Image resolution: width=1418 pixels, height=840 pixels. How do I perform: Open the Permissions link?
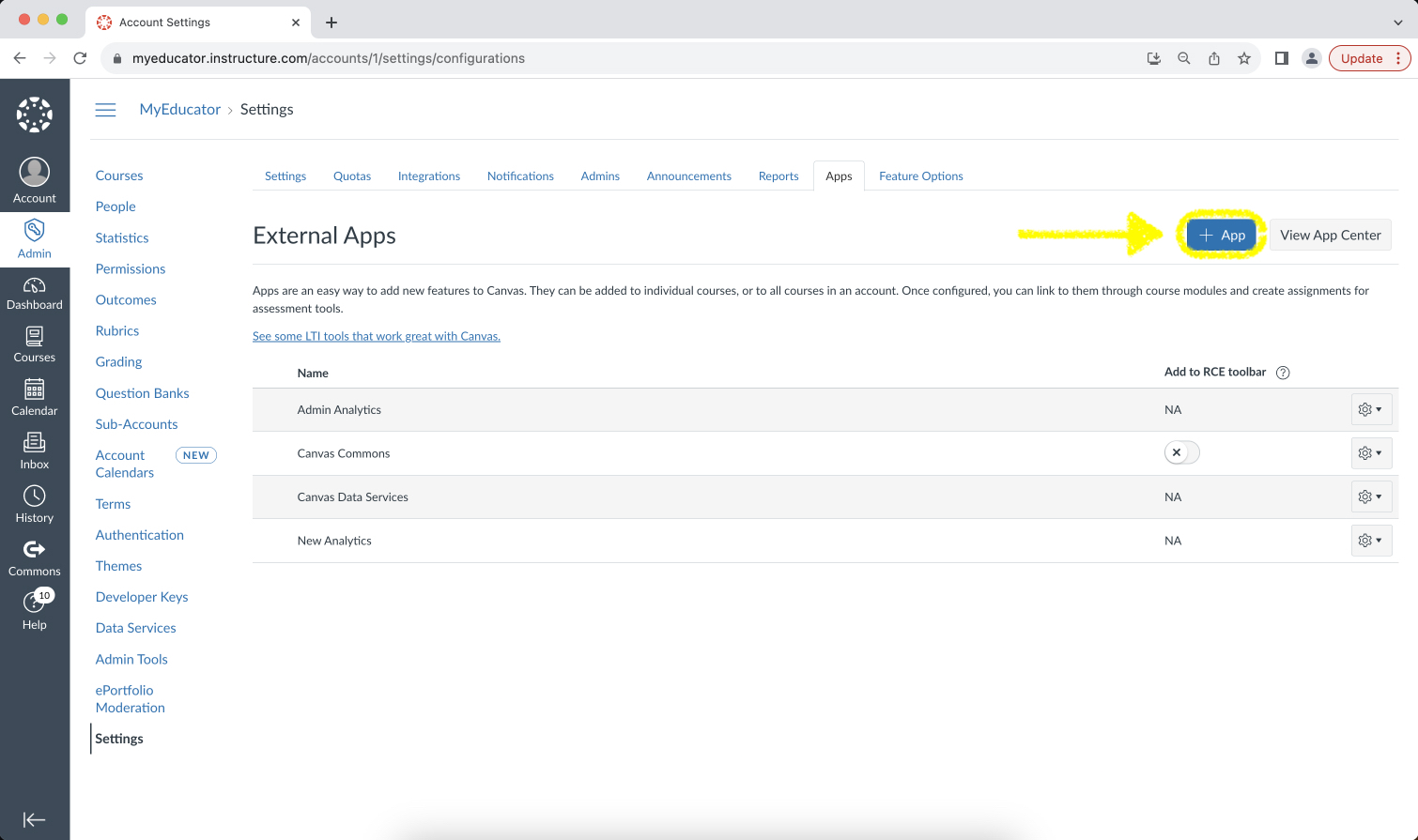click(131, 268)
